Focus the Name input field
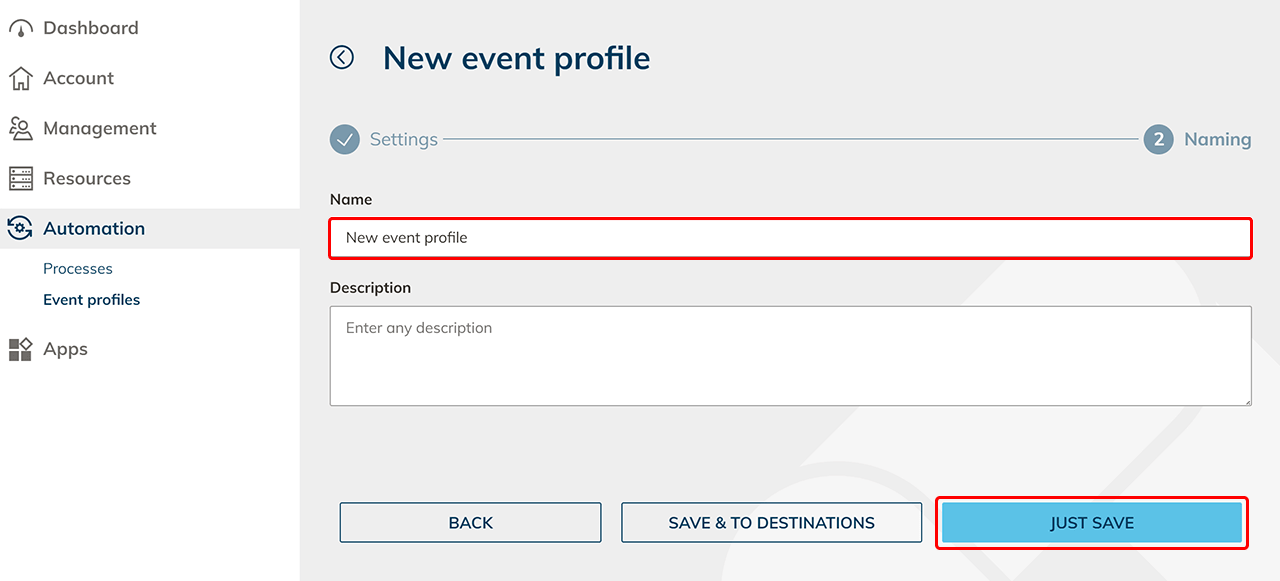Screen dimensions: 1280x581 pyautogui.click(x=790, y=238)
